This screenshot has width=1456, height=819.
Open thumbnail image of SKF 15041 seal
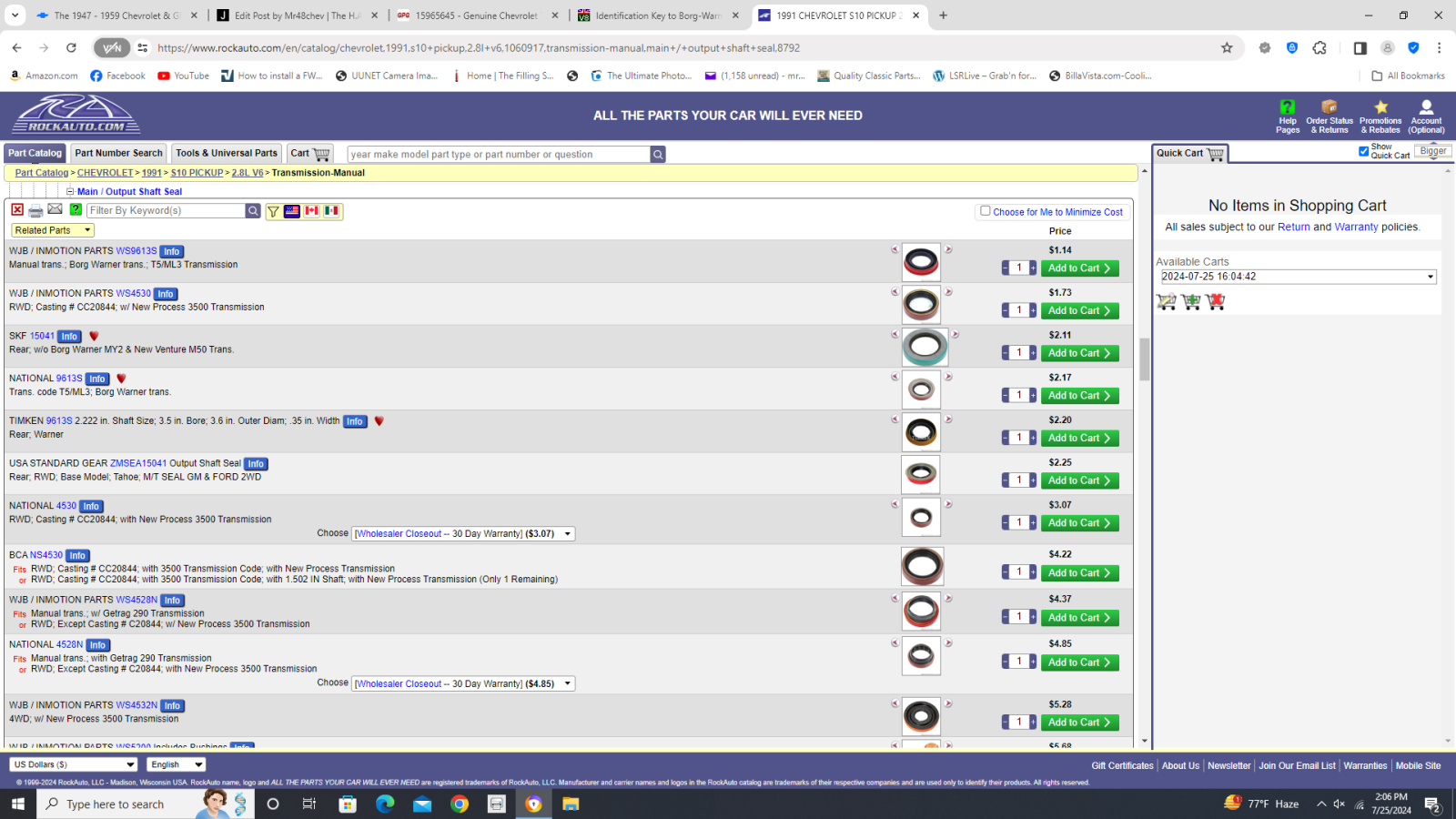(925, 347)
